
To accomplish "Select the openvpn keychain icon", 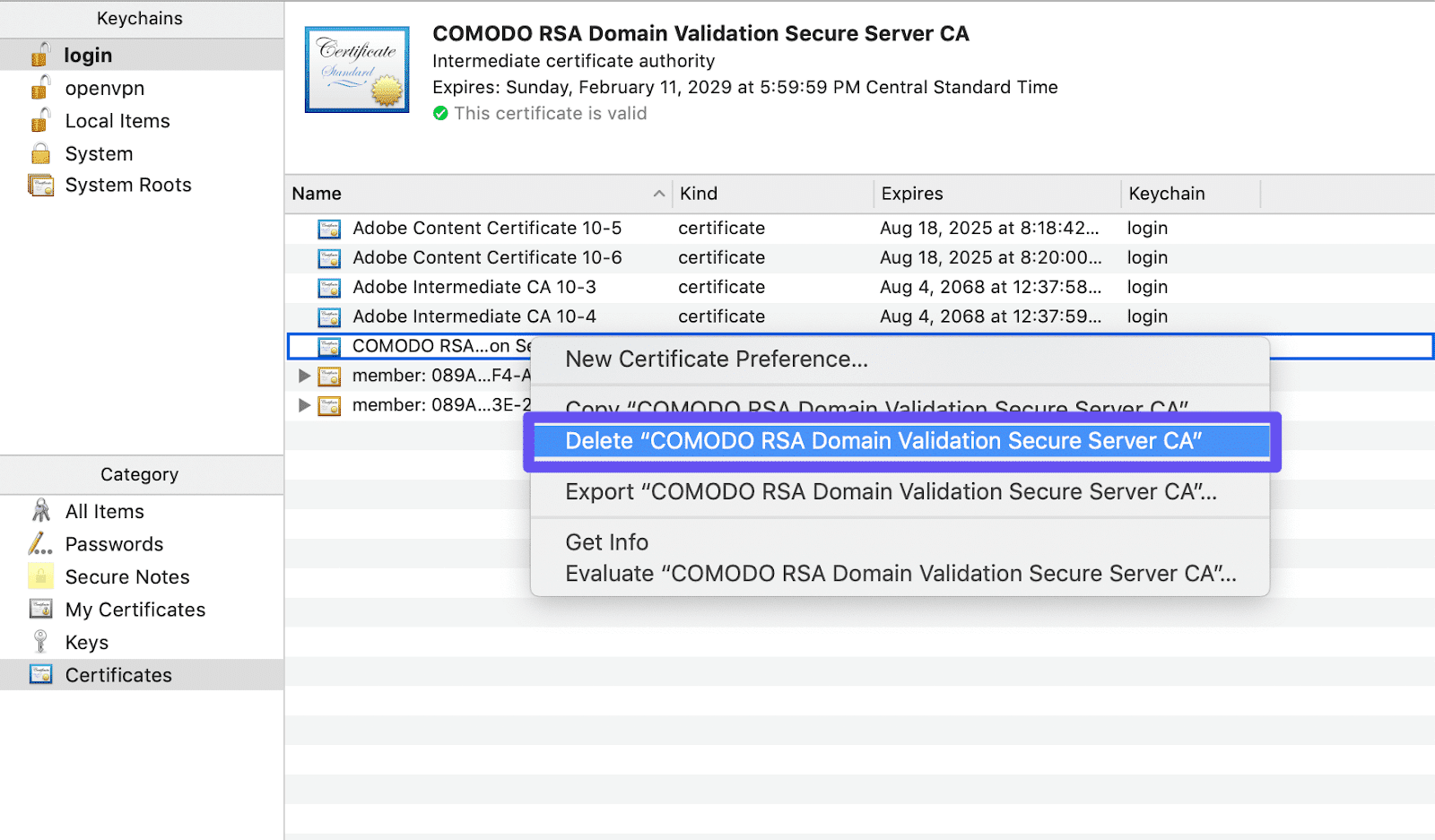I will pos(40,88).
